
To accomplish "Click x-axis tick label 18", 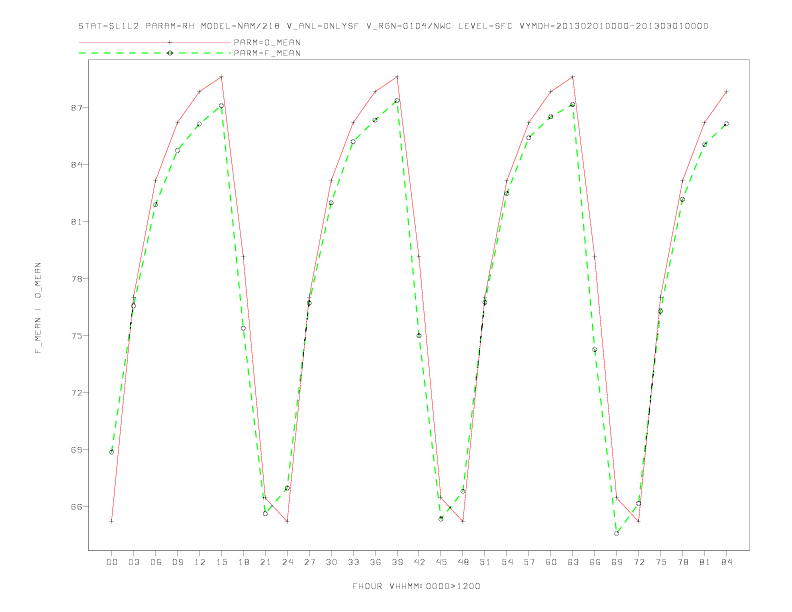I will pos(243,562).
